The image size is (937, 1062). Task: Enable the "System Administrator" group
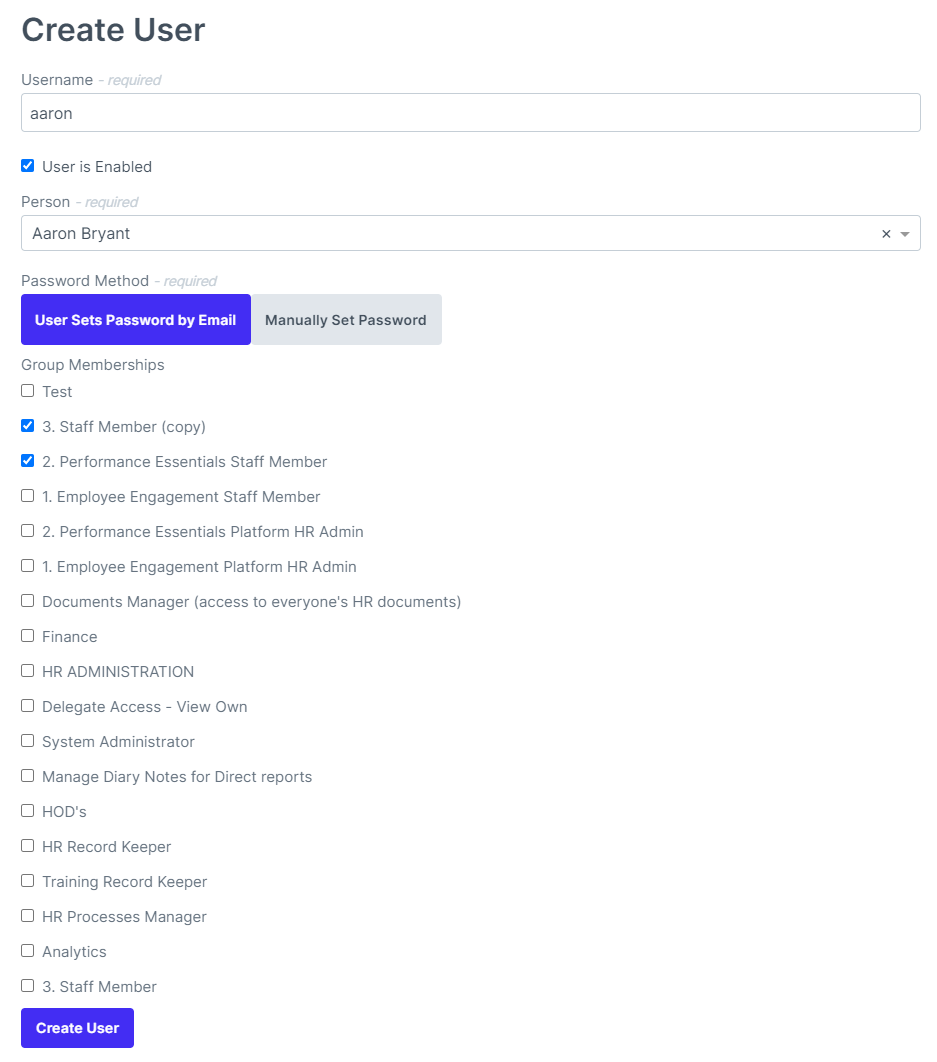coord(27,740)
